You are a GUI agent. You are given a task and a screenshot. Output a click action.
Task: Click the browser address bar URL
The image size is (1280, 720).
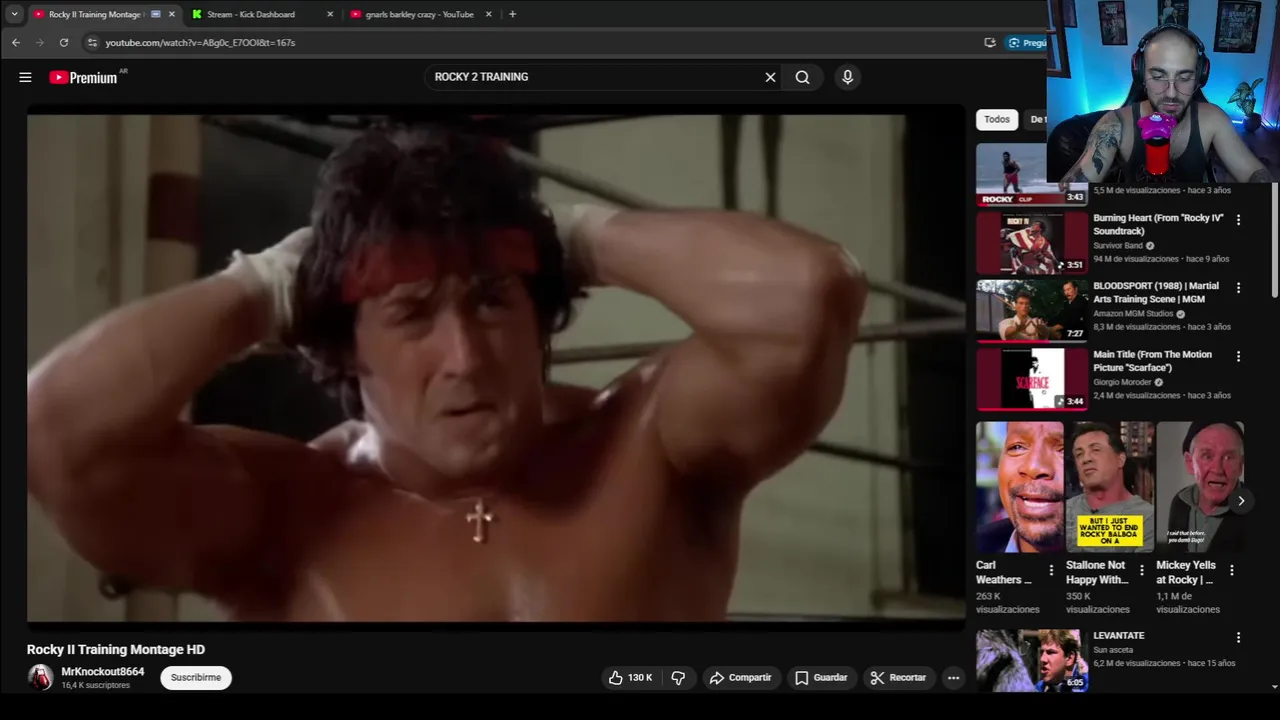[x=200, y=43]
